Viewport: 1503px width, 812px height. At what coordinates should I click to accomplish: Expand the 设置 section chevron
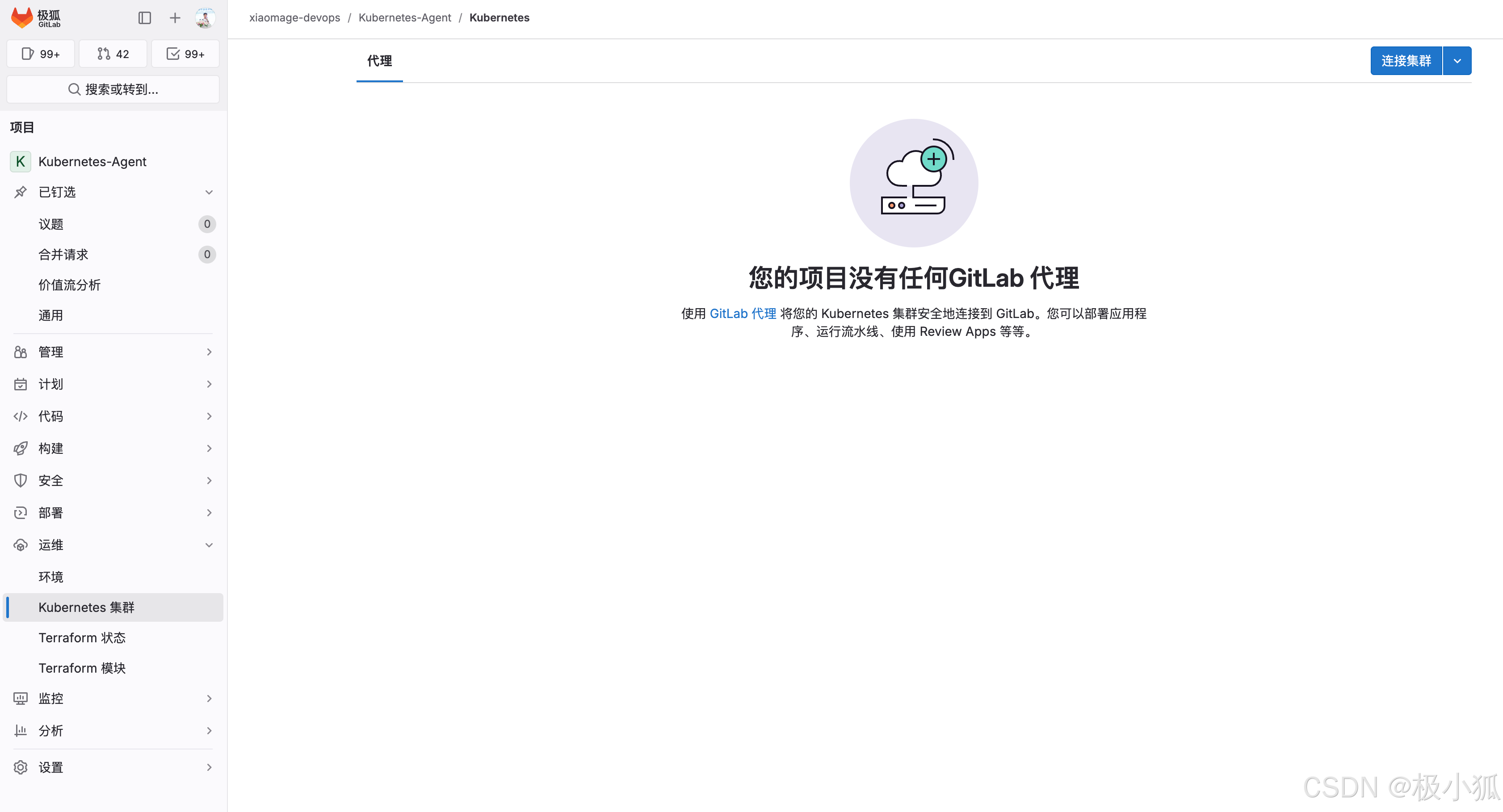(209, 767)
